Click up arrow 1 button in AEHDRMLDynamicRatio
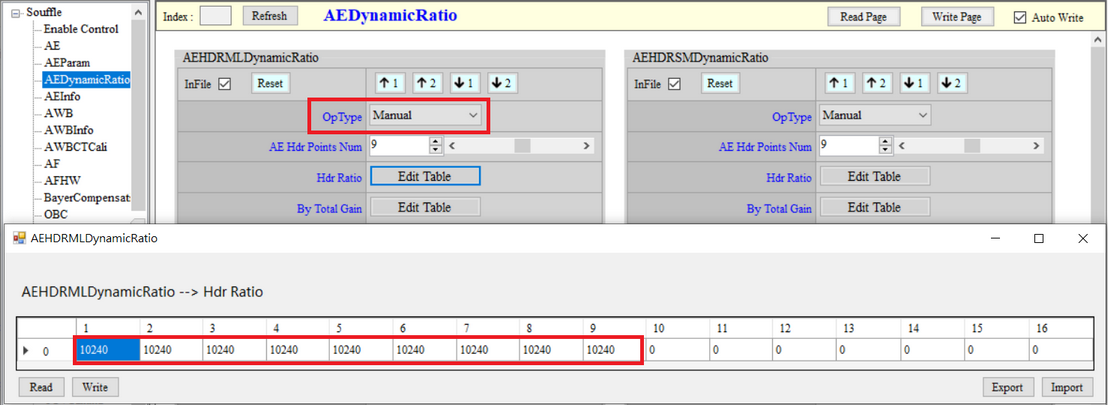The image size is (1108, 405). point(390,83)
